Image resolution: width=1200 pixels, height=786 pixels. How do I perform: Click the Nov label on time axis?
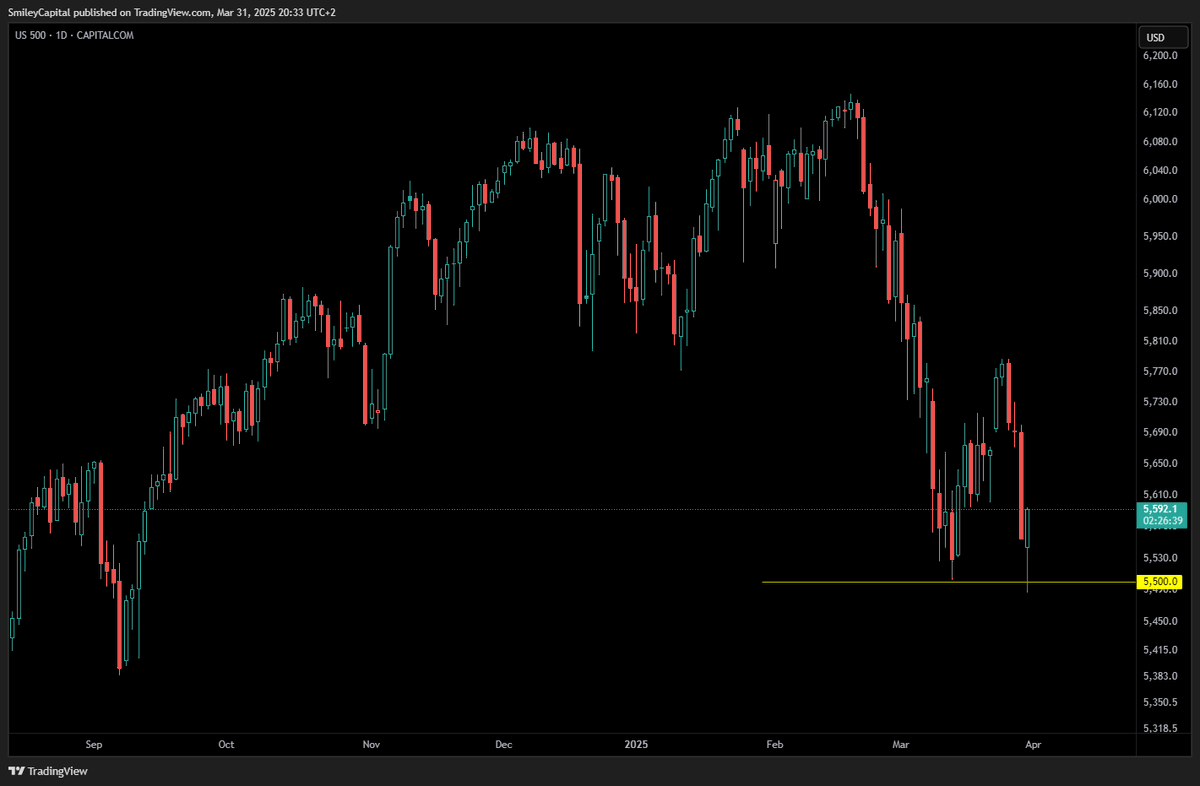371,745
